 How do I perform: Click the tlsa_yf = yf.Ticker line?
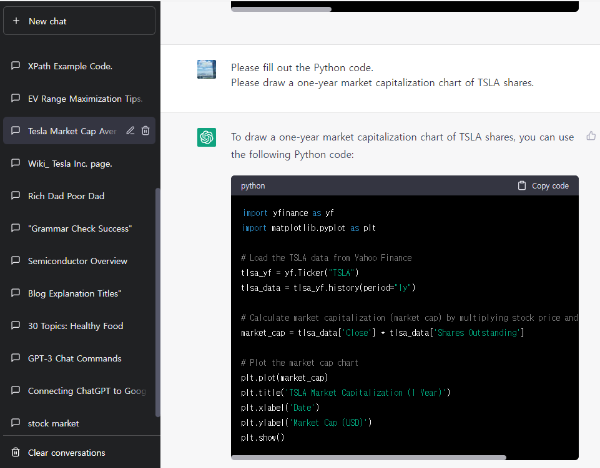[x=300, y=273]
